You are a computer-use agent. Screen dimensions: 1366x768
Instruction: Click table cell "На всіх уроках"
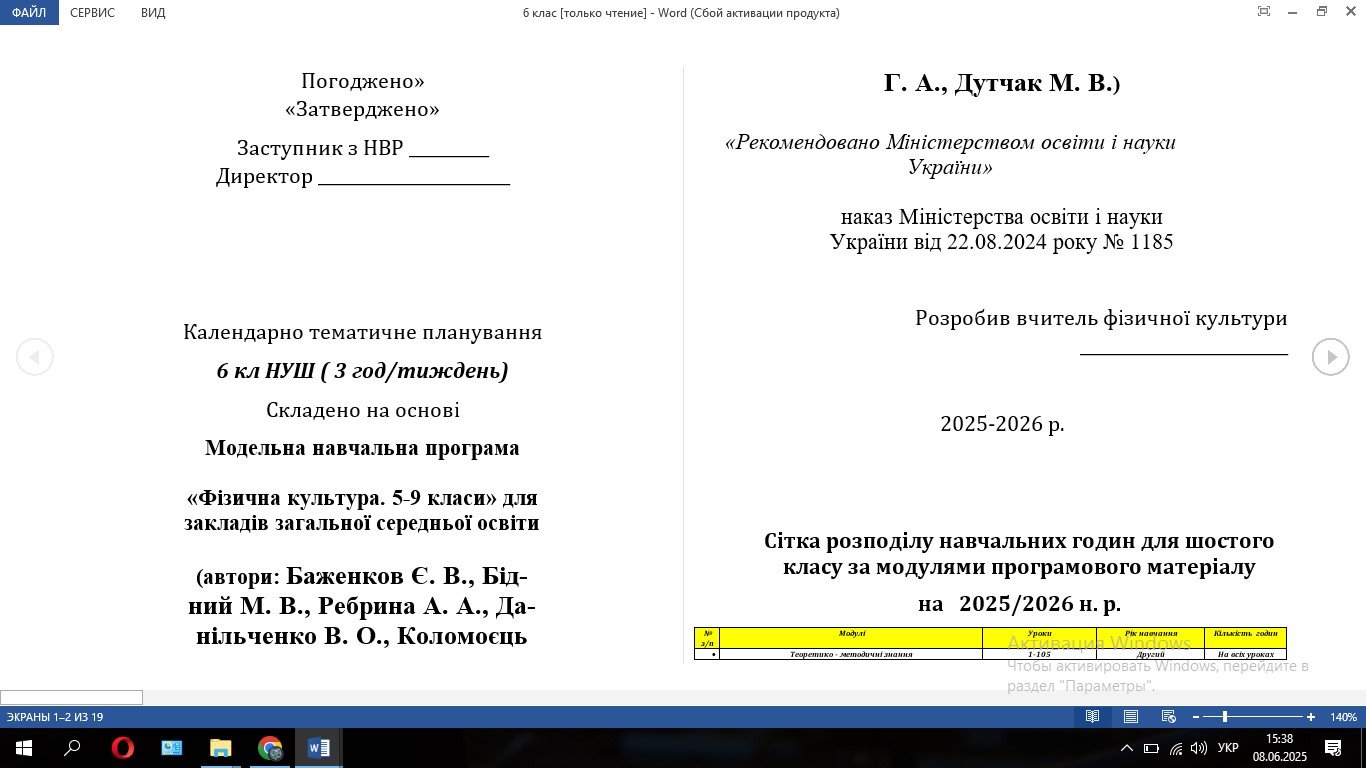[1245, 654]
